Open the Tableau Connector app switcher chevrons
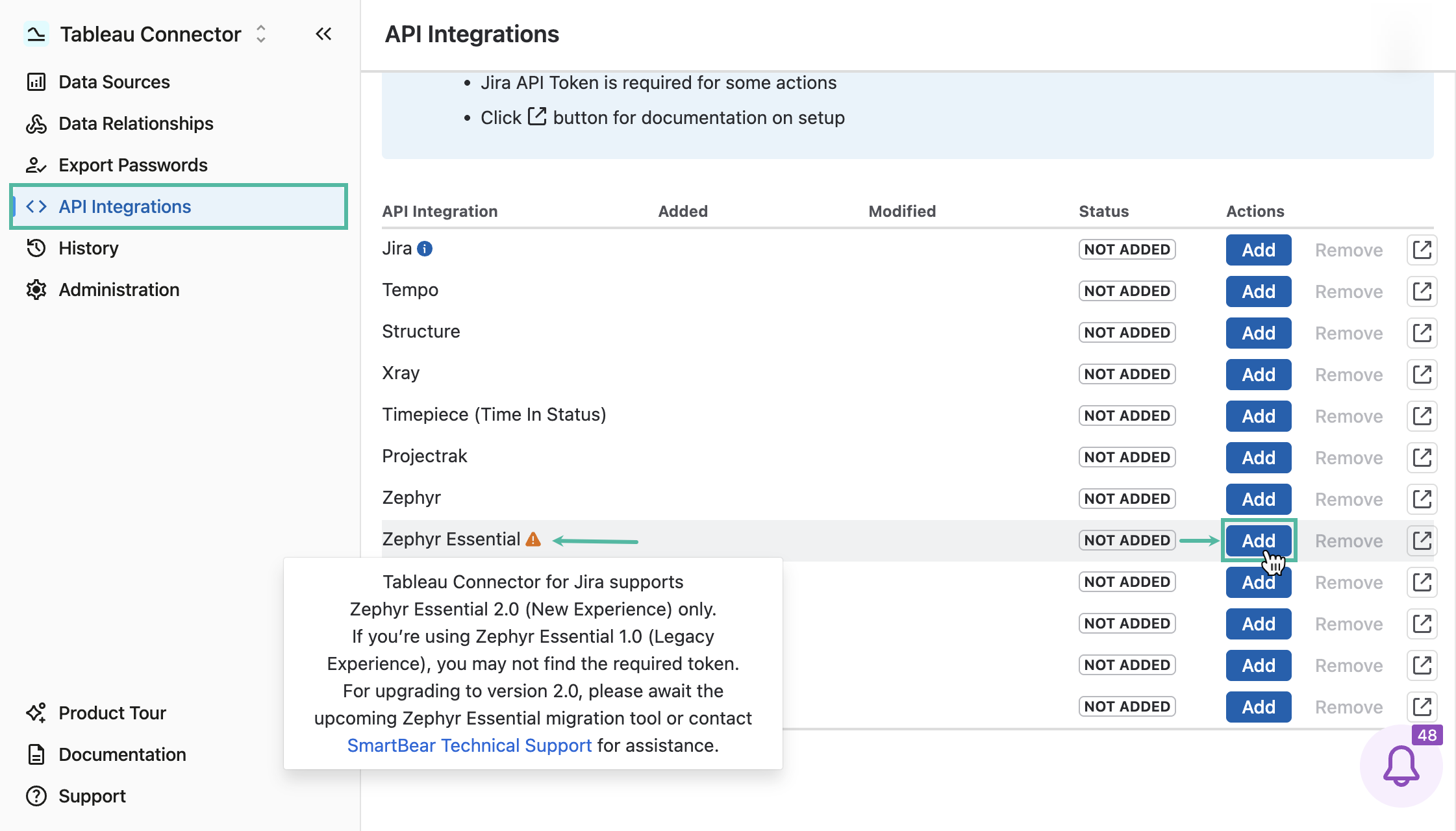Viewport: 1456px width, 831px height. (x=261, y=34)
